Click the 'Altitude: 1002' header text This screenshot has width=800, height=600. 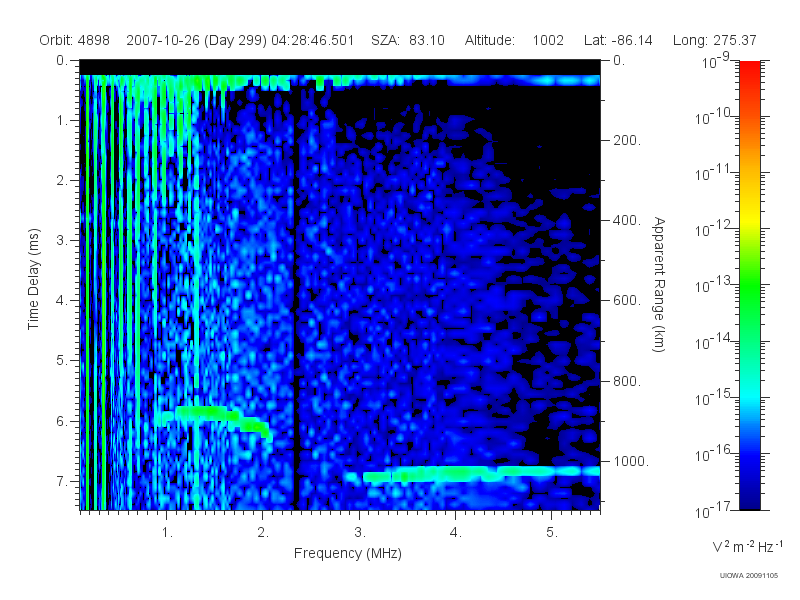click(514, 40)
